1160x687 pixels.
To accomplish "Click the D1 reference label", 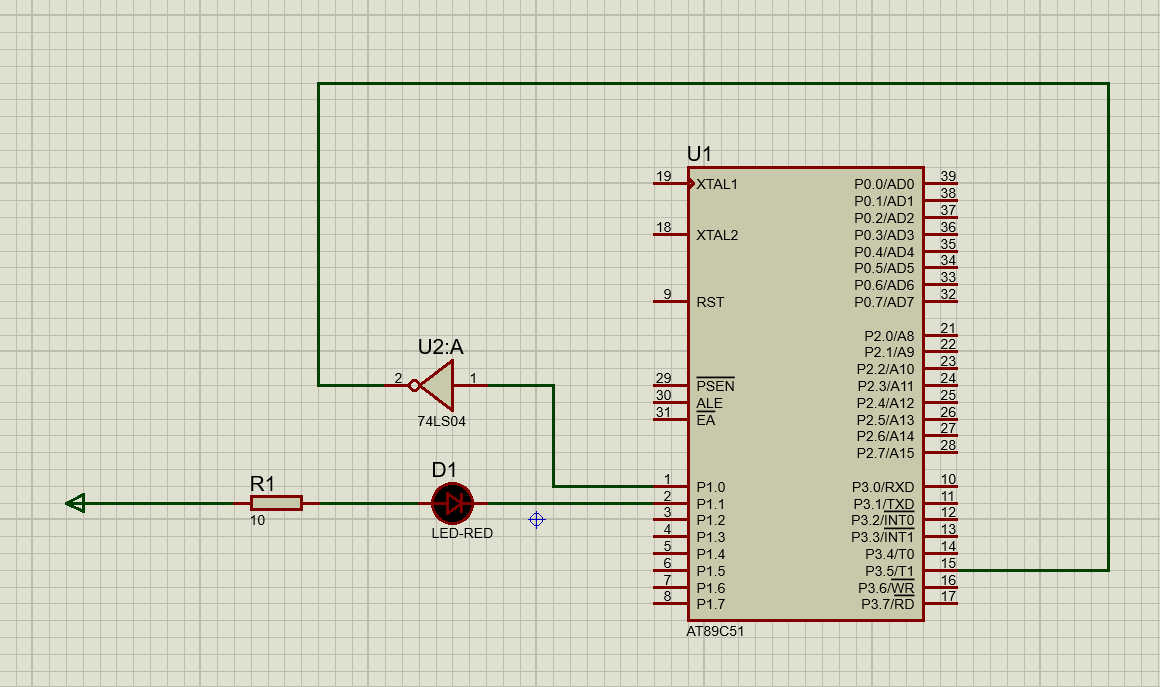I will (x=444, y=470).
